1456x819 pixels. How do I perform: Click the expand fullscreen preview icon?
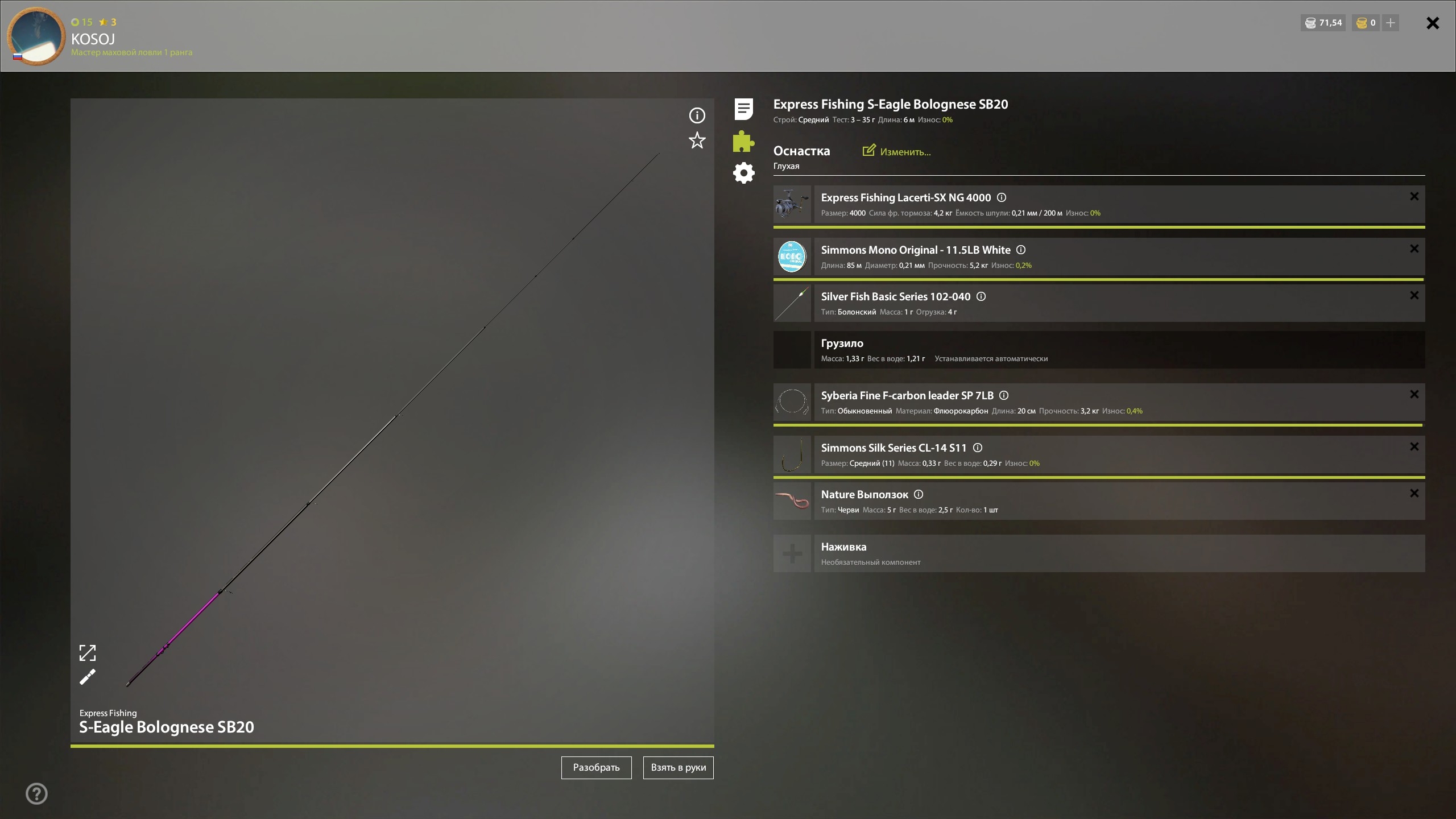[88, 652]
